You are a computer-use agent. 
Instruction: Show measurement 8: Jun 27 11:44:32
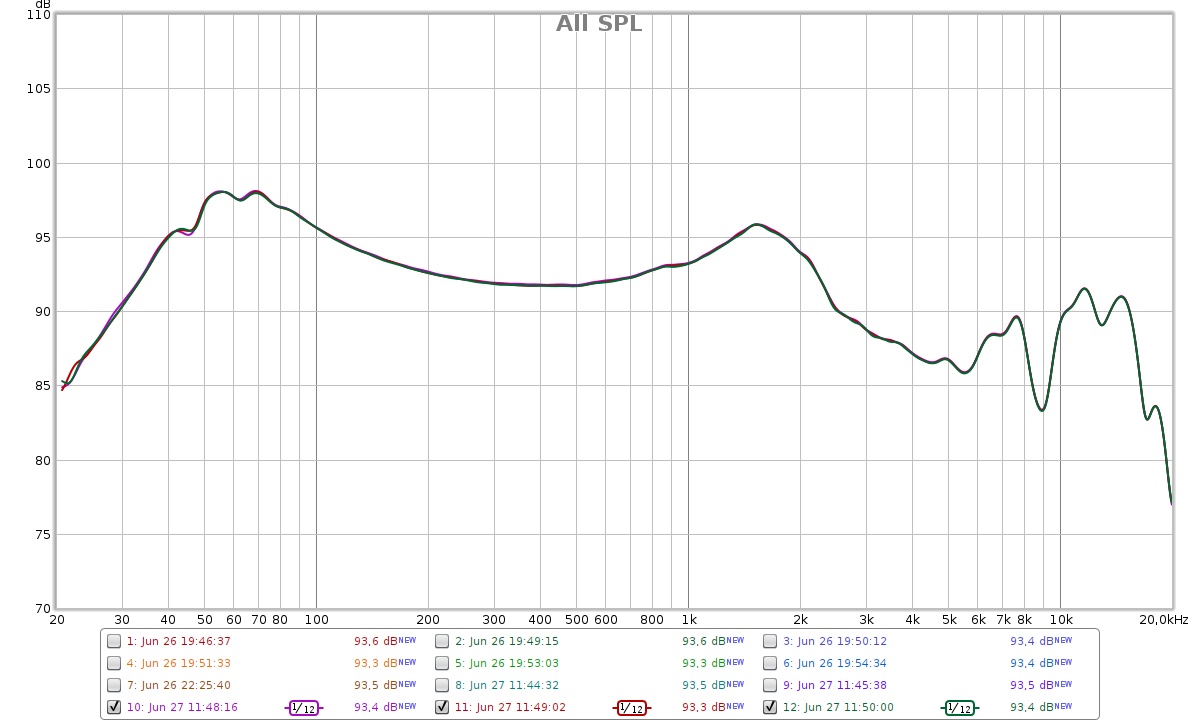pos(442,685)
